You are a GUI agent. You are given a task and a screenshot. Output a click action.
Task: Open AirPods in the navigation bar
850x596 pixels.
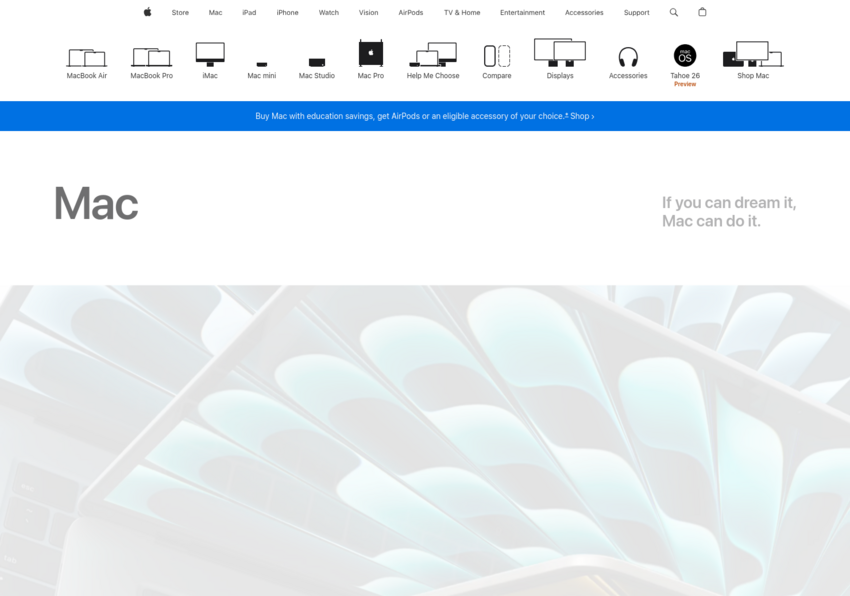411,12
